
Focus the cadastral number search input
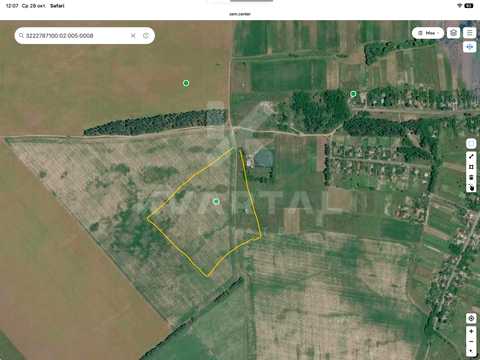[76, 35]
